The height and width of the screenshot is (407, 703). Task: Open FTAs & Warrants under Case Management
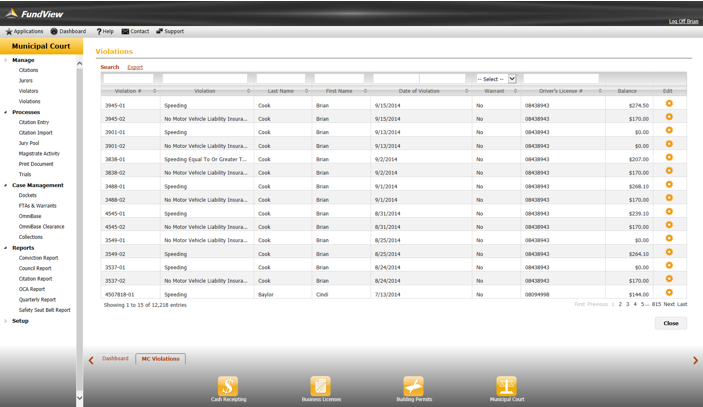pos(38,206)
